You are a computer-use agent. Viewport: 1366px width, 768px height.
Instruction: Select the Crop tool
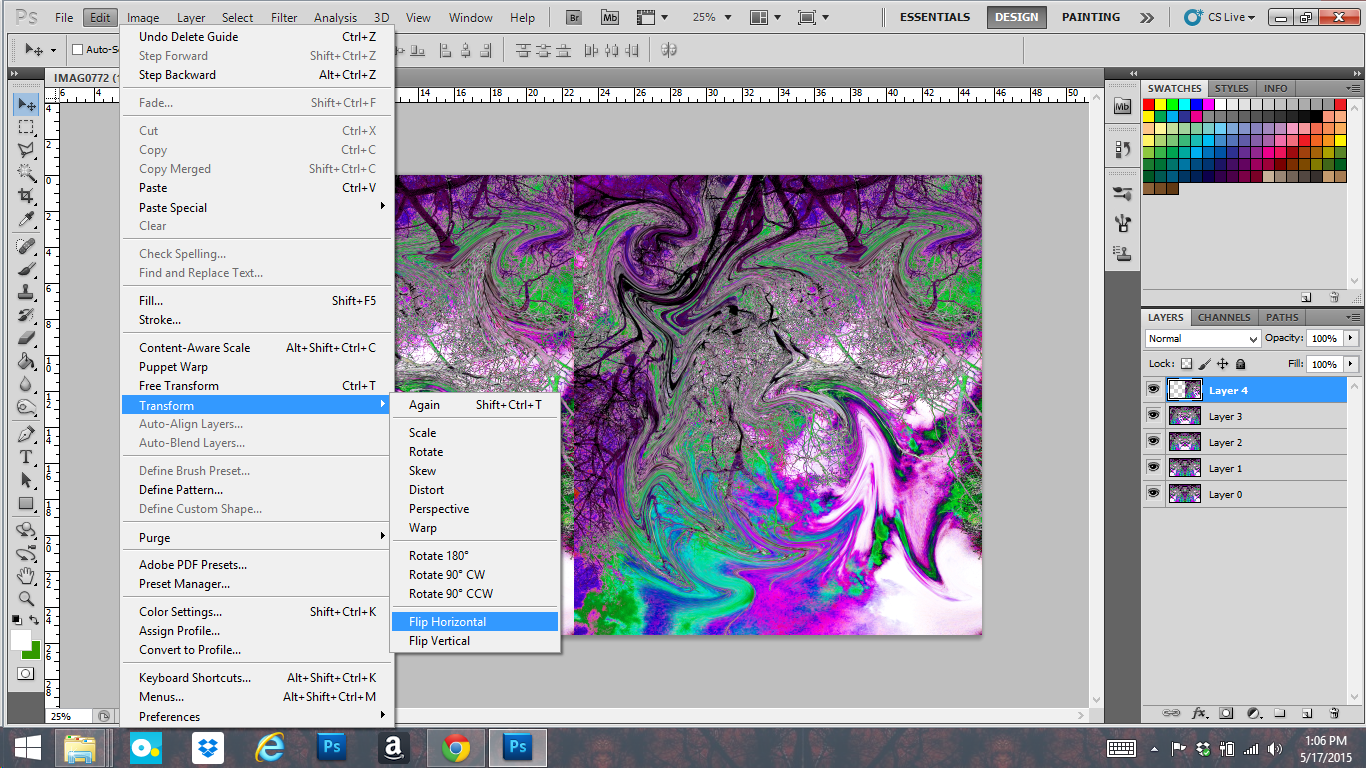click(x=26, y=195)
